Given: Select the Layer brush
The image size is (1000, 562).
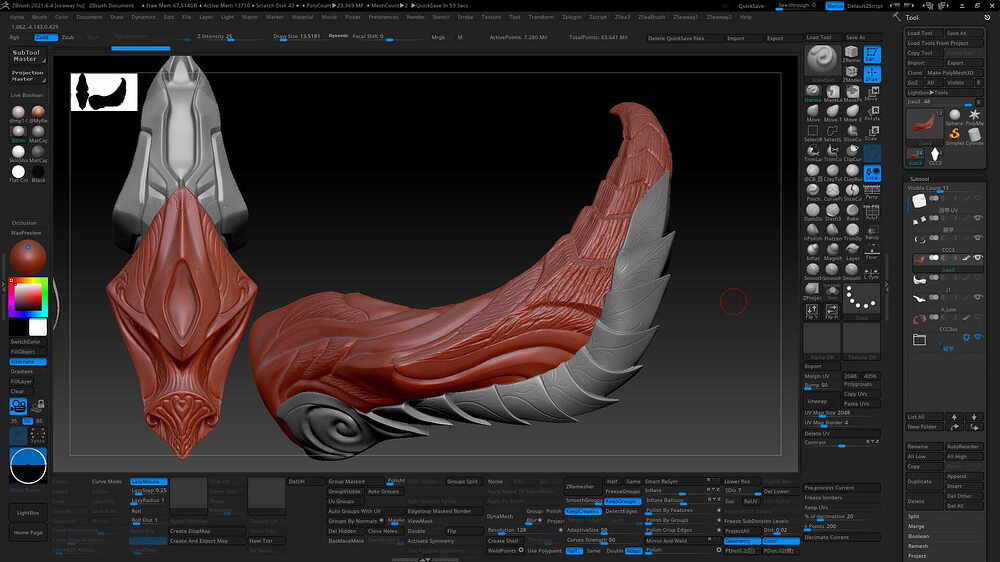Looking at the screenshot, I should pos(852,251).
